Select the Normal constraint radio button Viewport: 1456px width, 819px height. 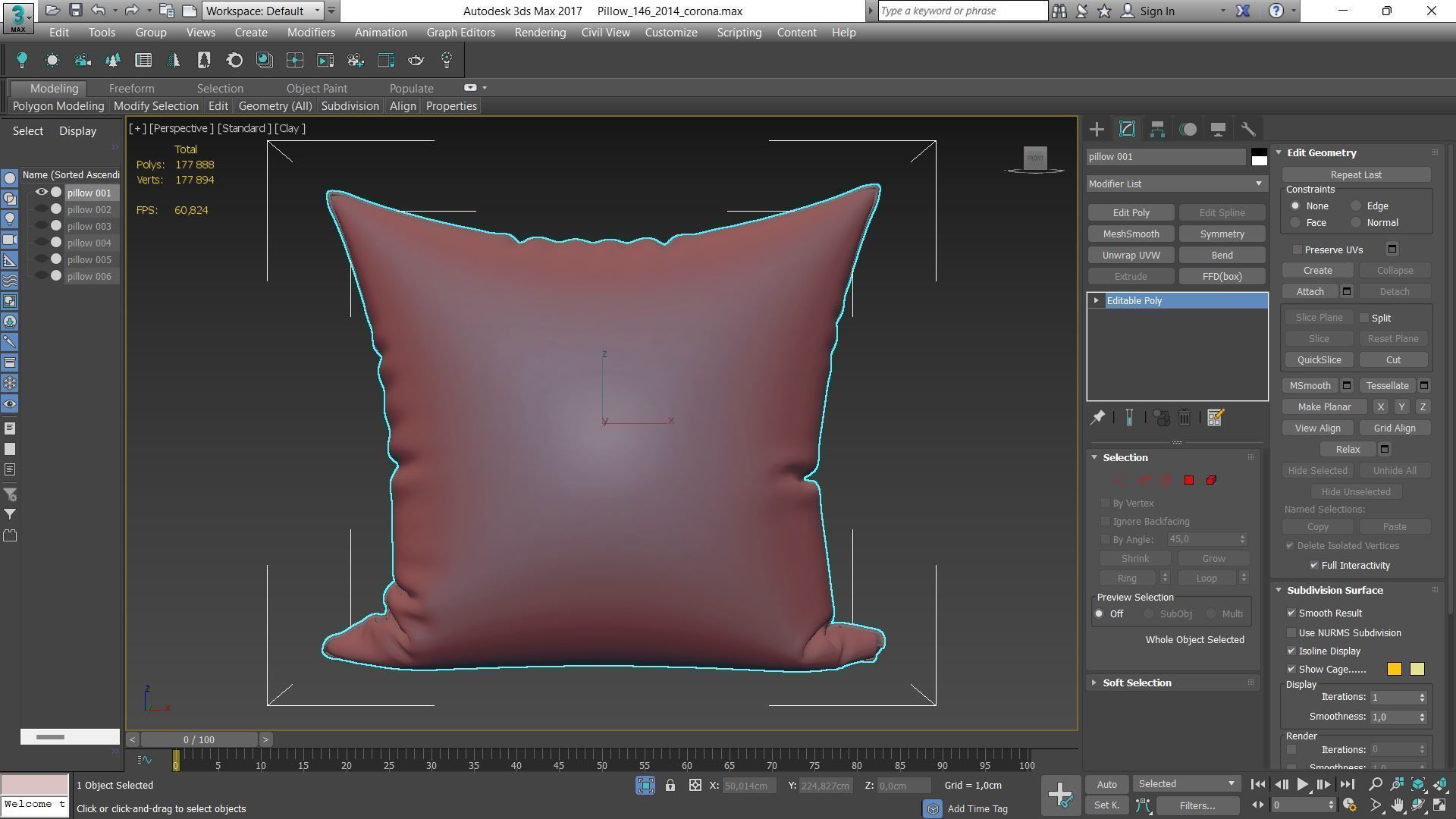click(1356, 223)
